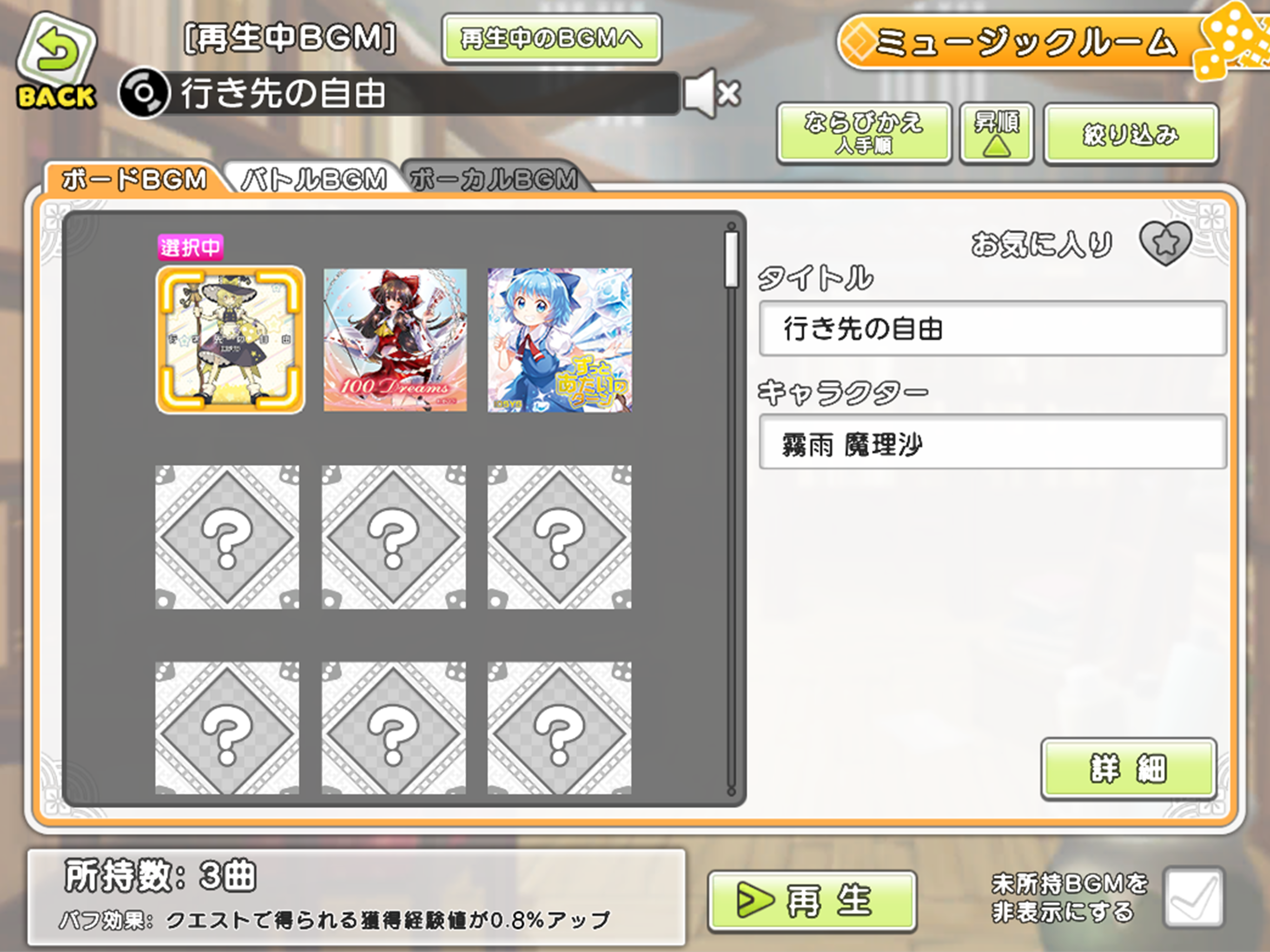Viewport: 1270px width, 952px height.
Task: Click the 再生 play button
Action: (x=812, y=901)
